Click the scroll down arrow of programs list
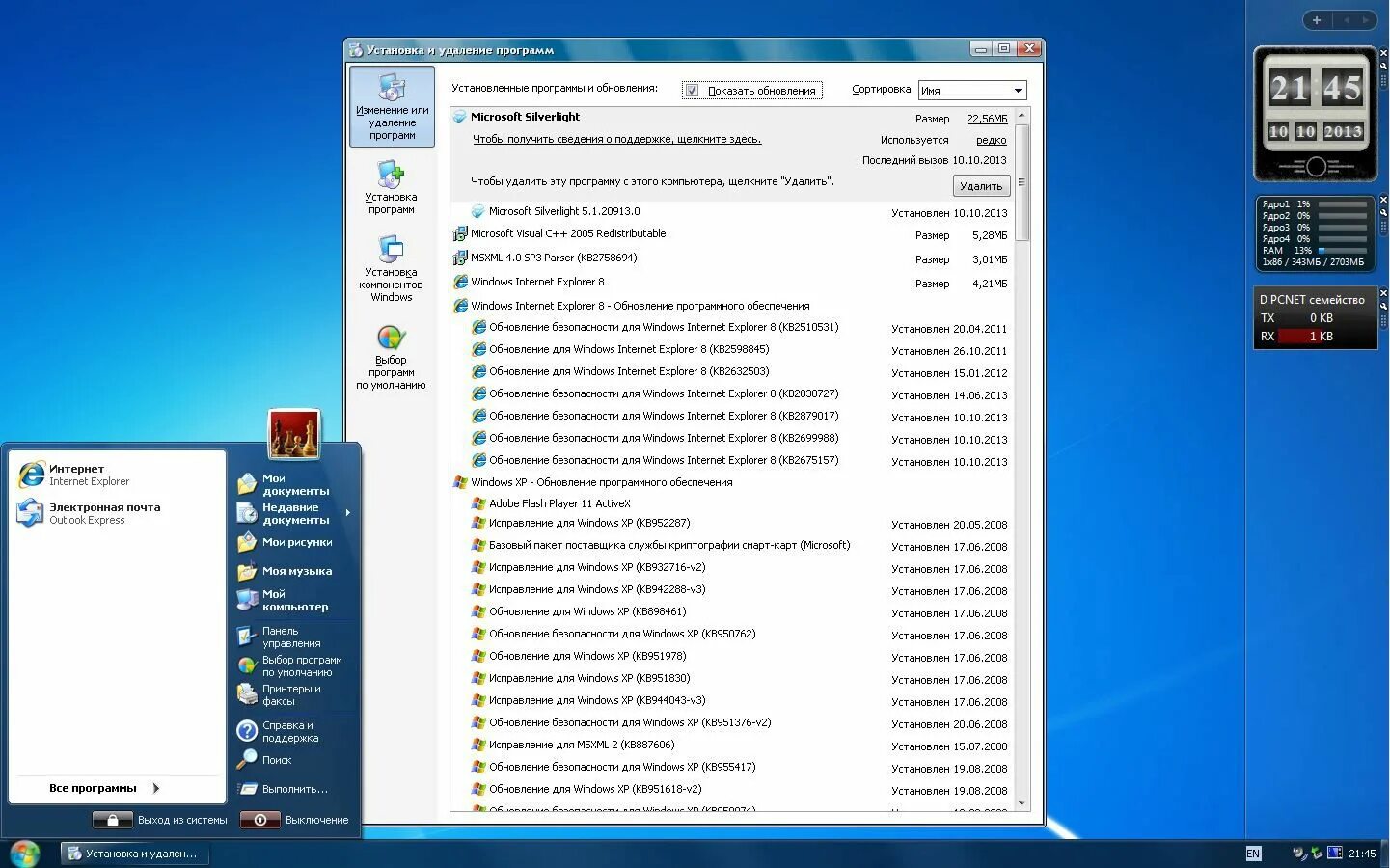Image resolution: width=1390 pixels, height=868 pixels. pyautogui.click(x=1022, y=803)
